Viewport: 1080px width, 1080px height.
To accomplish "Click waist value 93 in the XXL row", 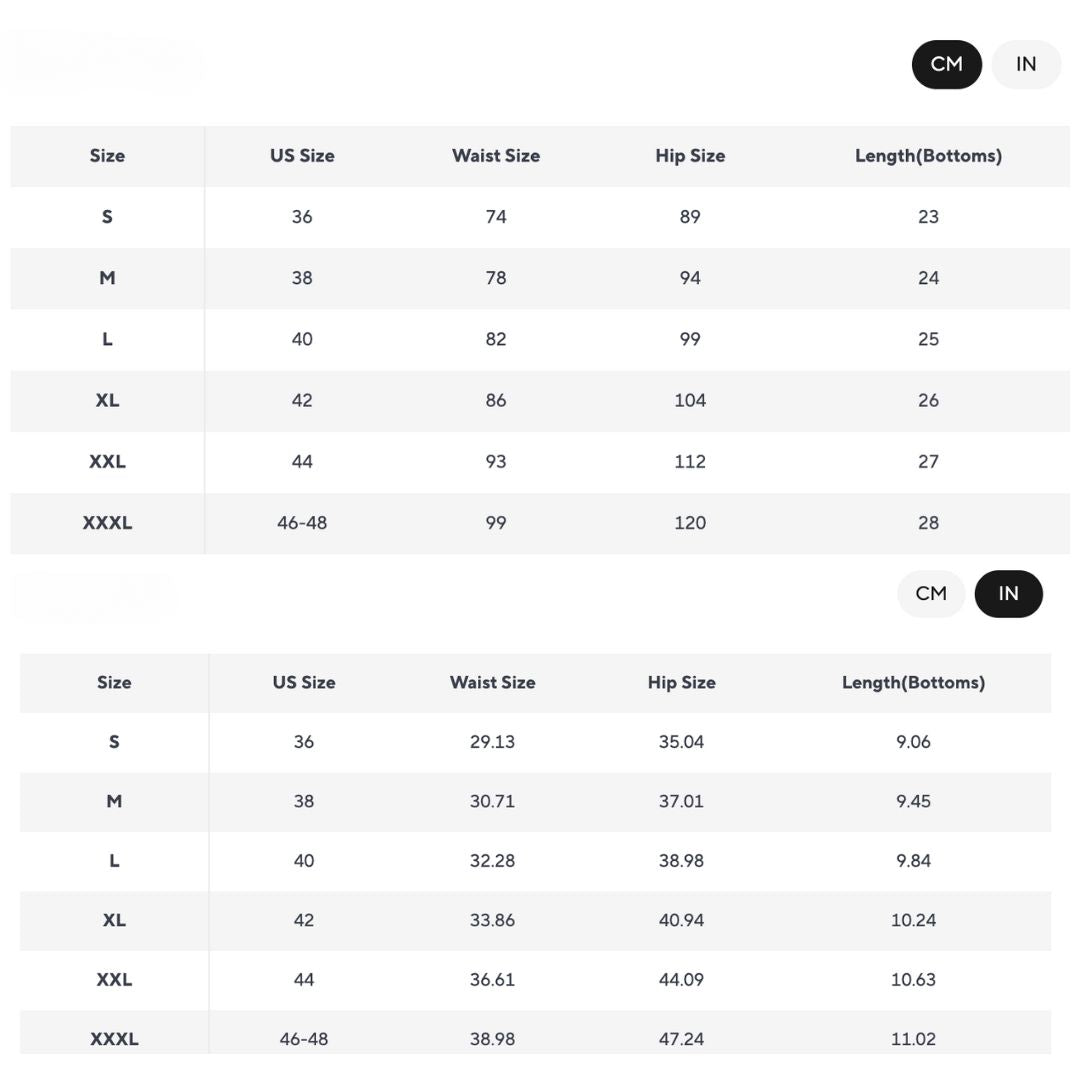I will coord(496,462).
